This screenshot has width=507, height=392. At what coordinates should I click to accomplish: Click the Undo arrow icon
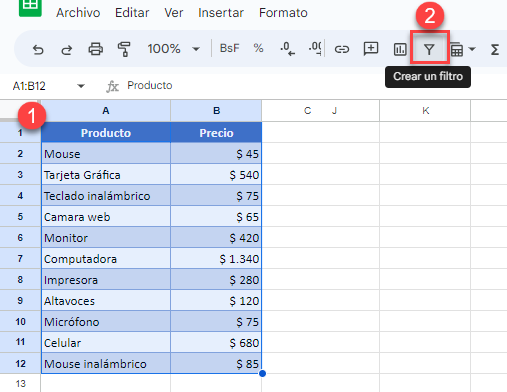tap(38, 49)
